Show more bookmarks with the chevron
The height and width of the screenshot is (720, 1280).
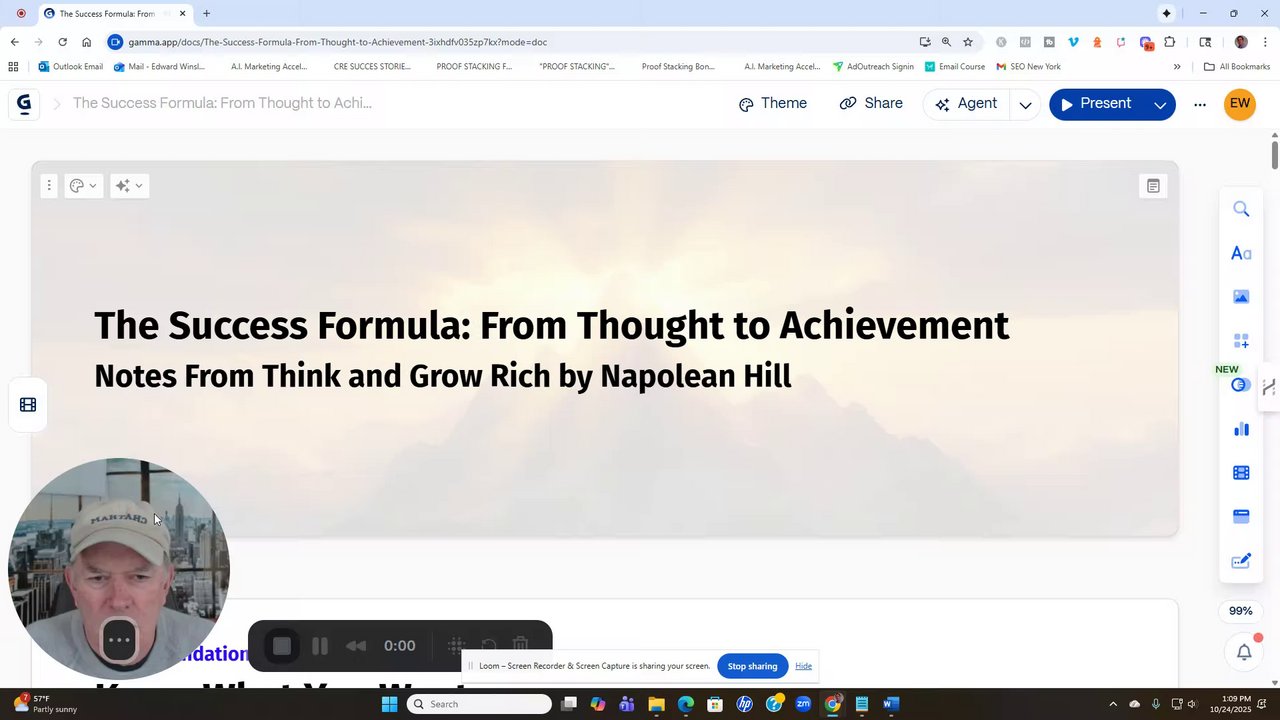1177,67
